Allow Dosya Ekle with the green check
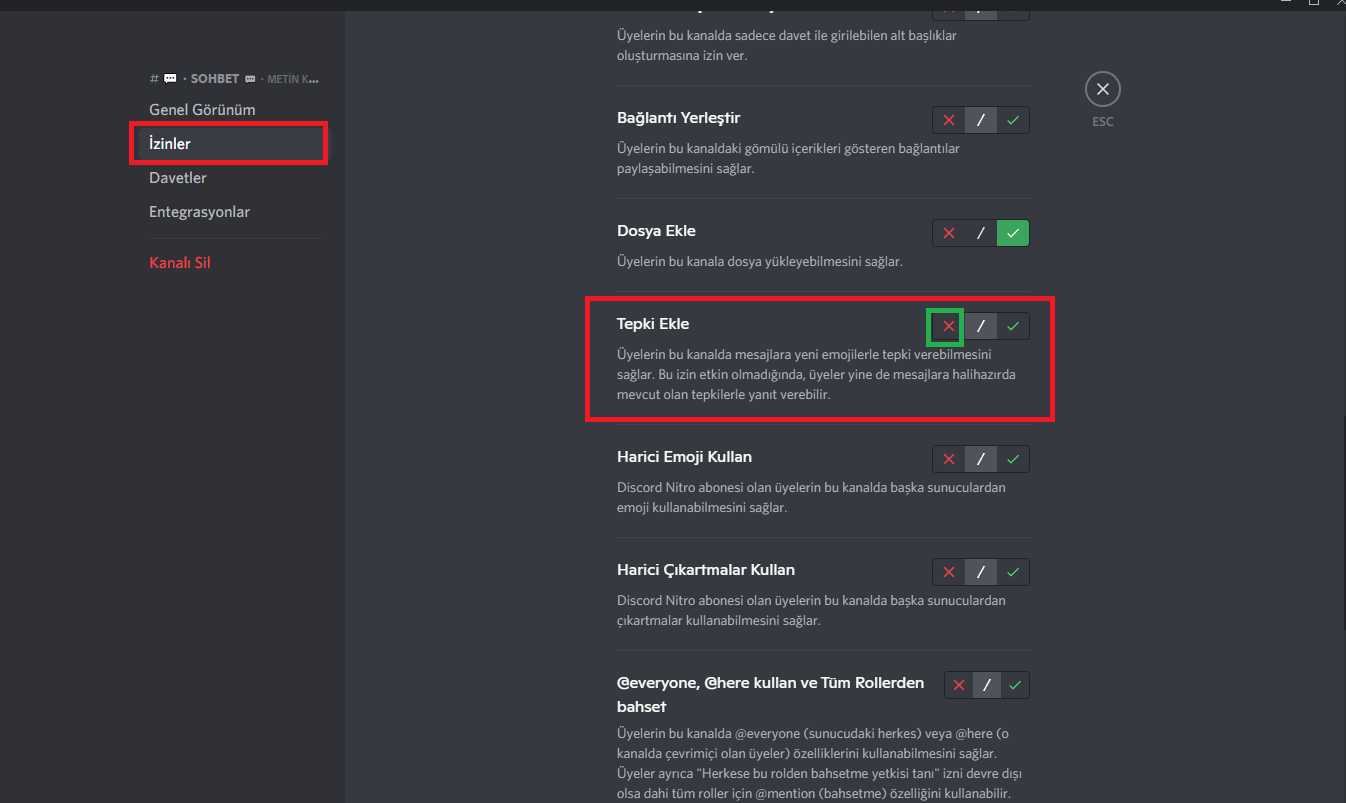Image resolution: width=1346 pixels, height=803 pixels. (x=1013, y=233)
